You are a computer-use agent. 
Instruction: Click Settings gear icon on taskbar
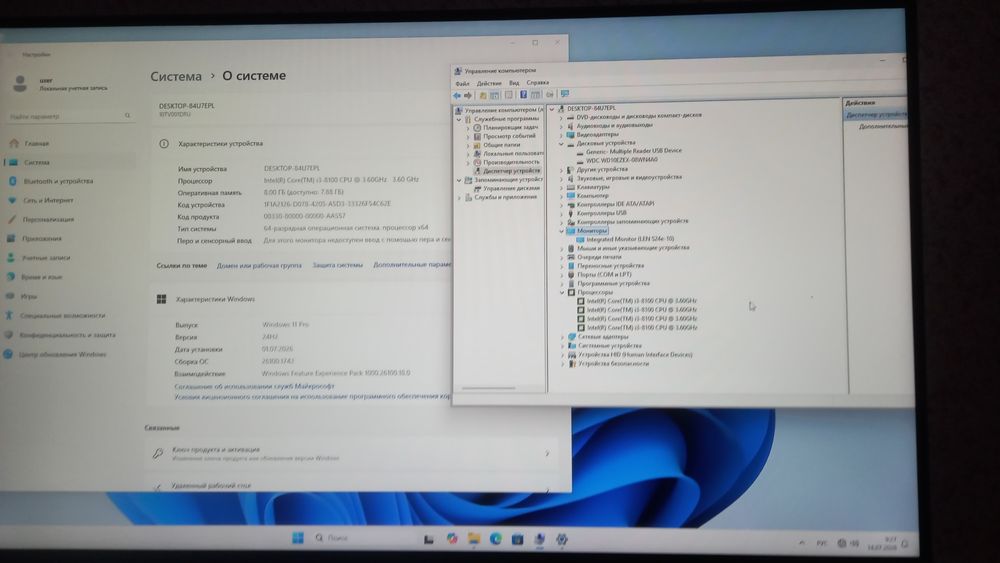click(x=561, y=539)
